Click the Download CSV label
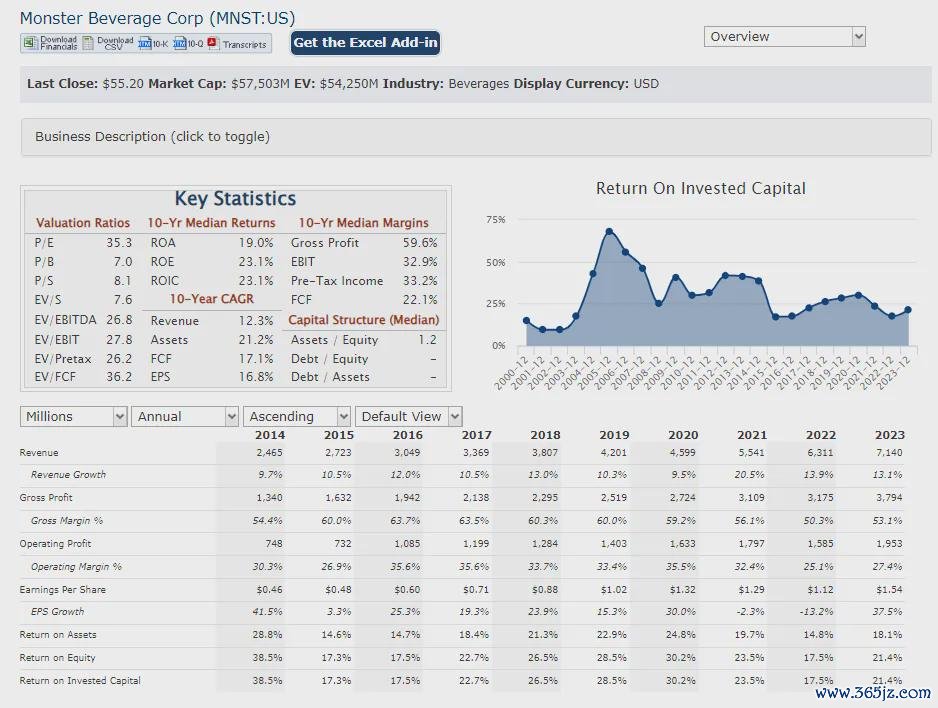This screenshot has width=938, height=708. (115, 43)
